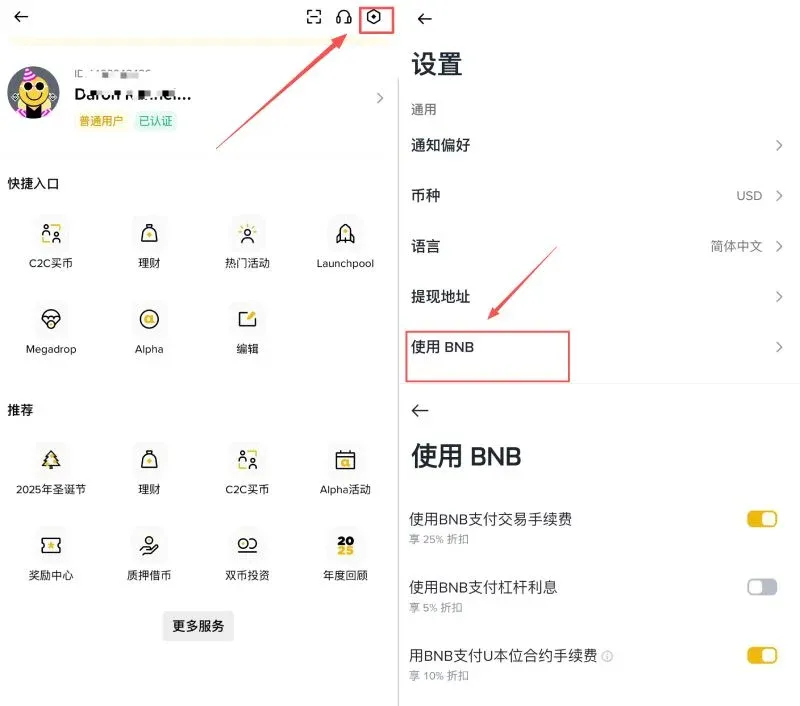Tap the 快捷入口 heading
800x706 pixels.
tap(33, 184)
